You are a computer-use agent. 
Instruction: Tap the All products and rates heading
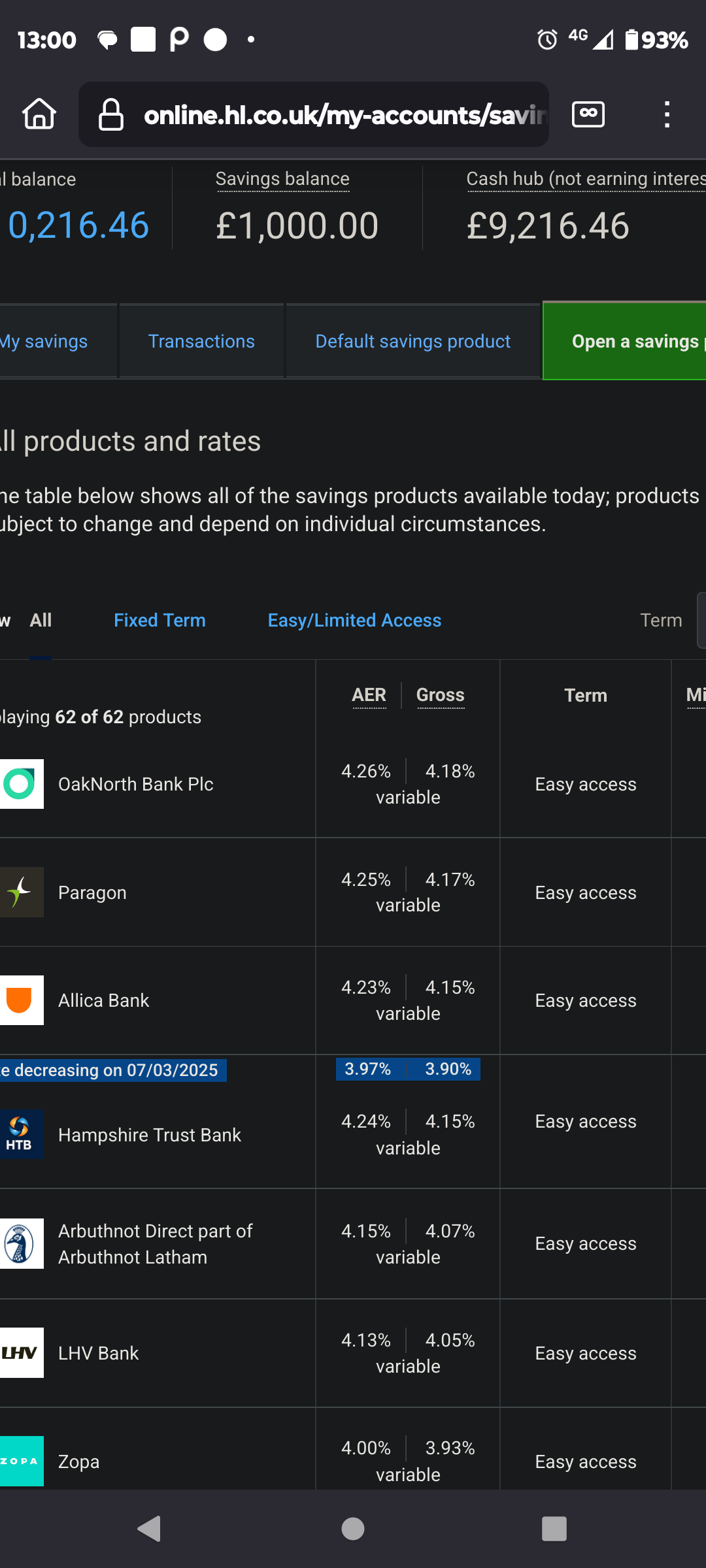(131, 441)
